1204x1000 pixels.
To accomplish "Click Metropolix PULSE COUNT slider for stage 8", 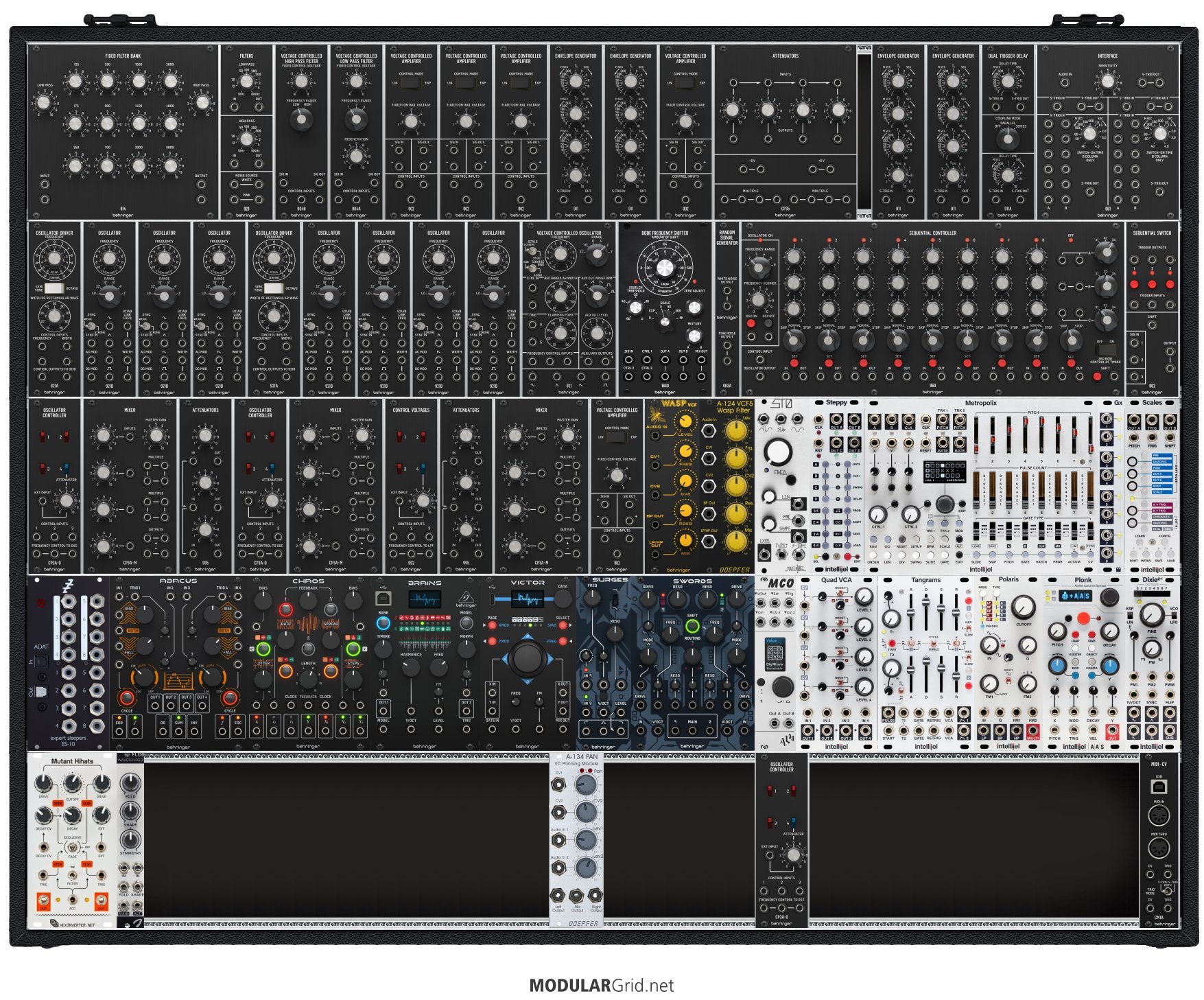I will coord(1090,490).
